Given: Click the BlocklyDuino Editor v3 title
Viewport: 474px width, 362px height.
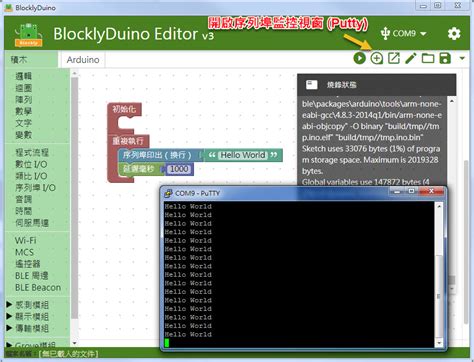Looking at the screenshot, I should pyautogui.click(x=134, y=34).
